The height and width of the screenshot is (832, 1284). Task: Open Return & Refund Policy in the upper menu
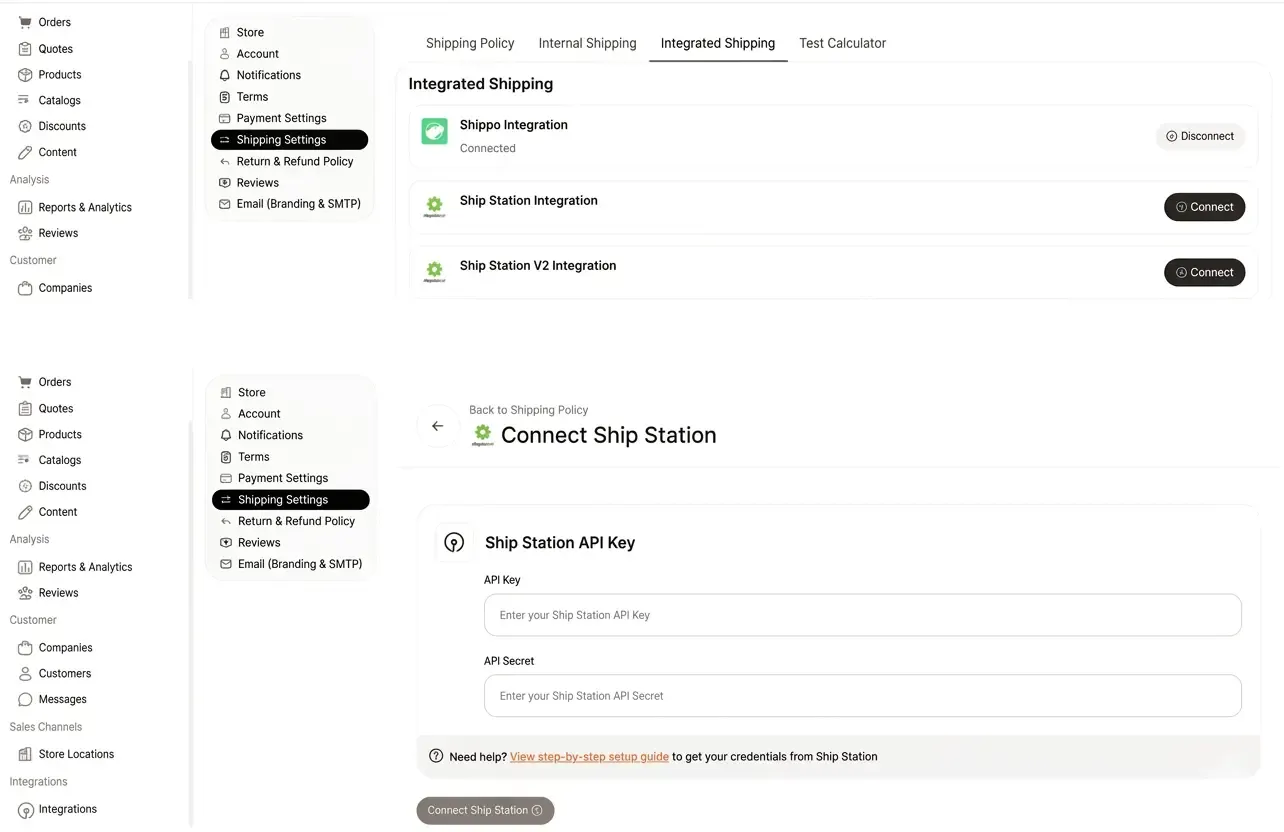[x=286, y=161]
